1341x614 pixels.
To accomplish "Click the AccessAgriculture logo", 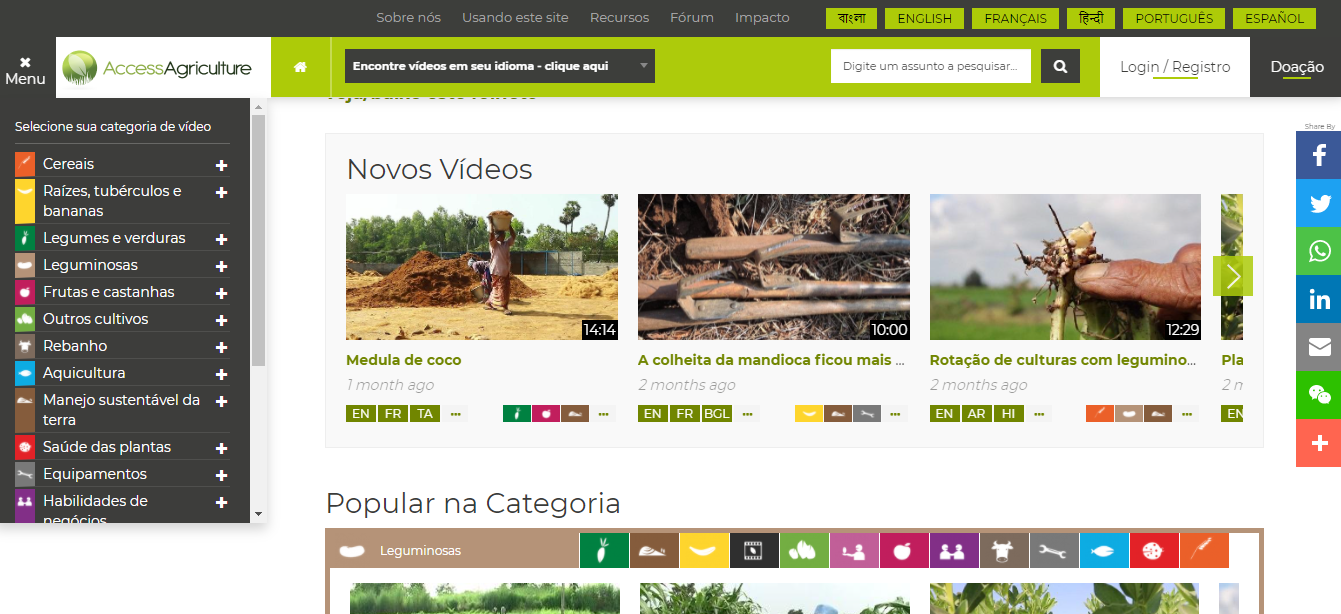I will coord(157,68).
